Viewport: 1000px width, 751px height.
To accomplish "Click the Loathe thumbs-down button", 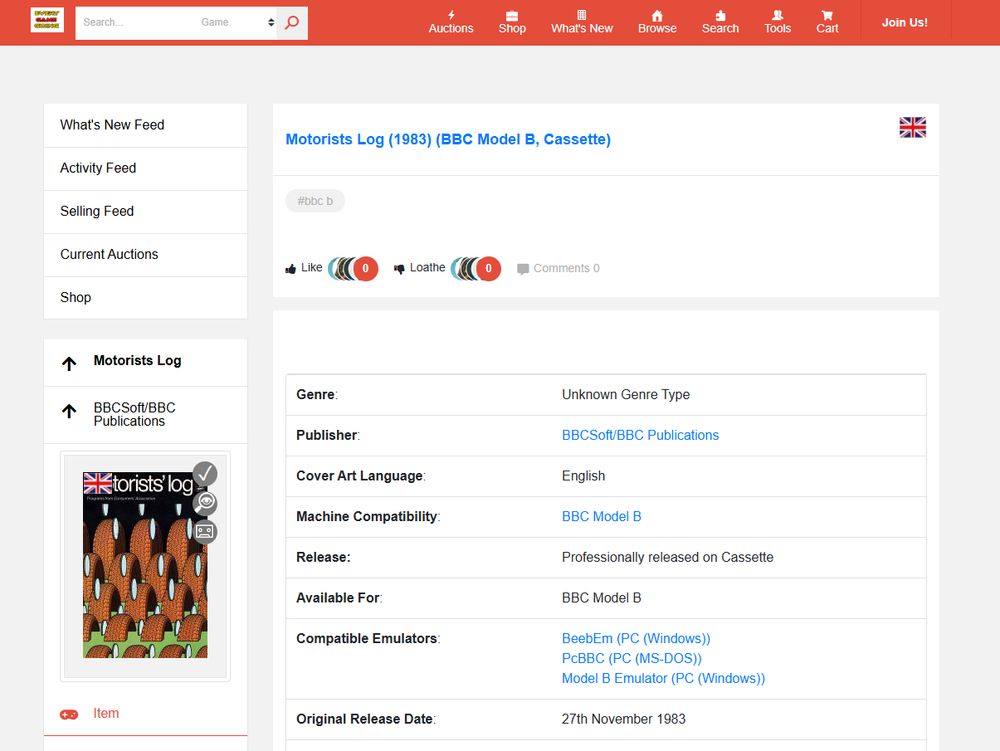I will click(x=420, y=268).
